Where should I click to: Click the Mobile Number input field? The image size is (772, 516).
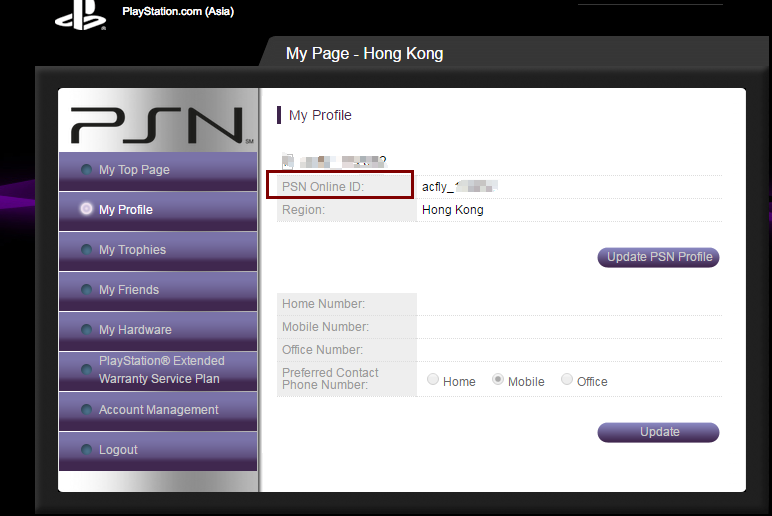tap(569, 327)
